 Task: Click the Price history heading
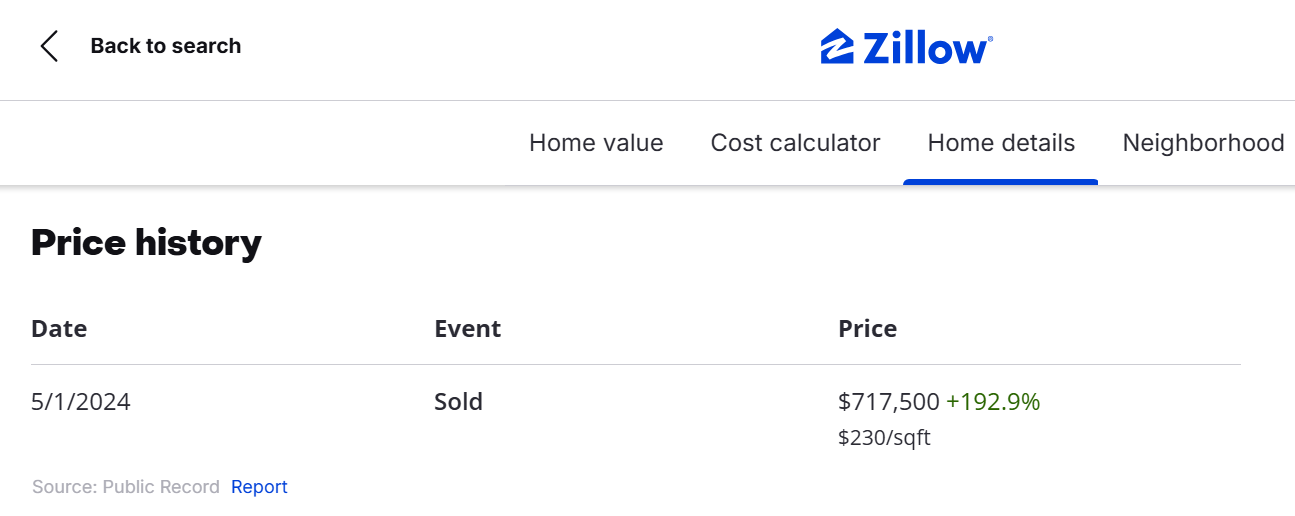(x=146, y=242)
